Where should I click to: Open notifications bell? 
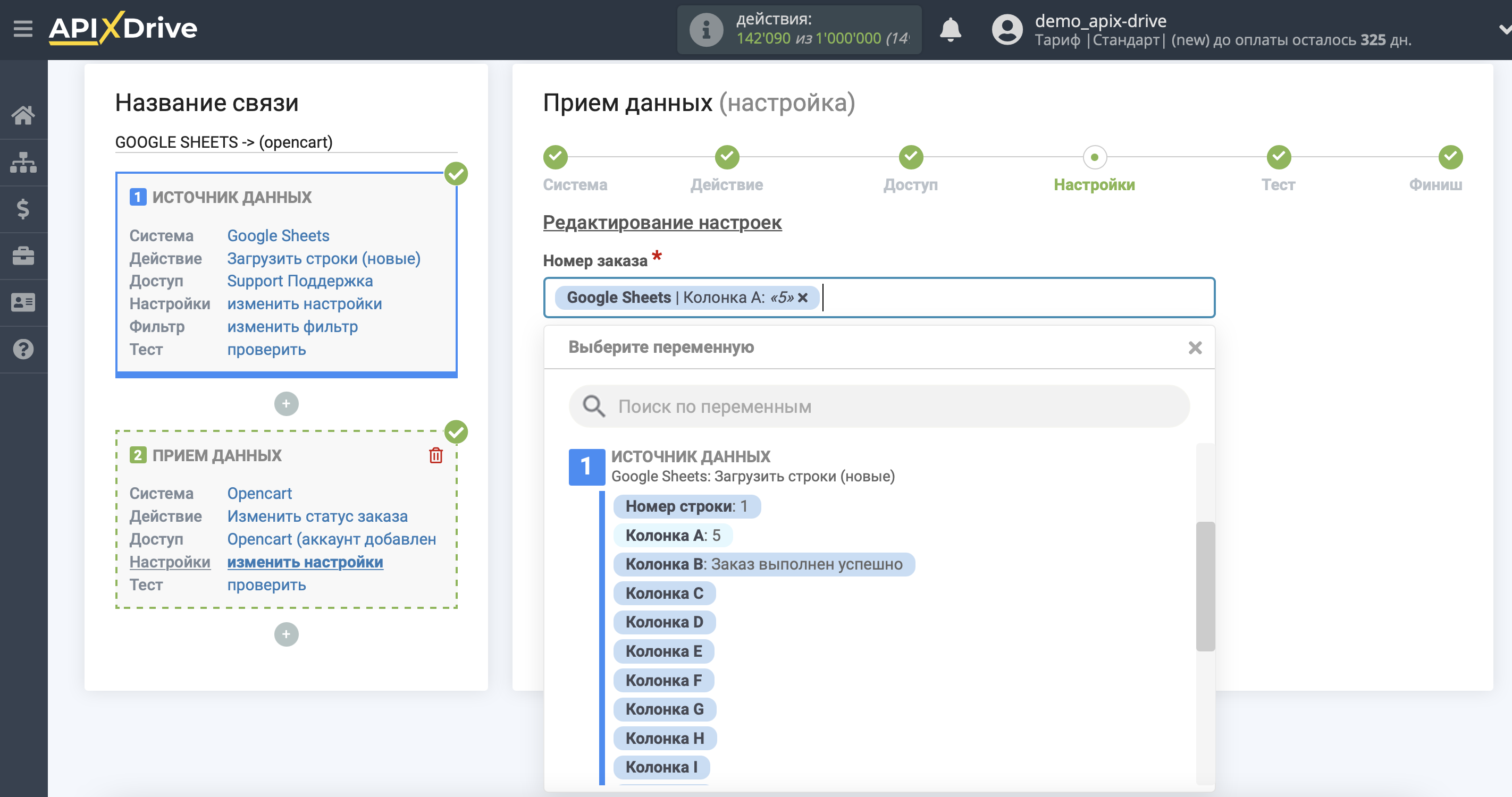point(950,29)
